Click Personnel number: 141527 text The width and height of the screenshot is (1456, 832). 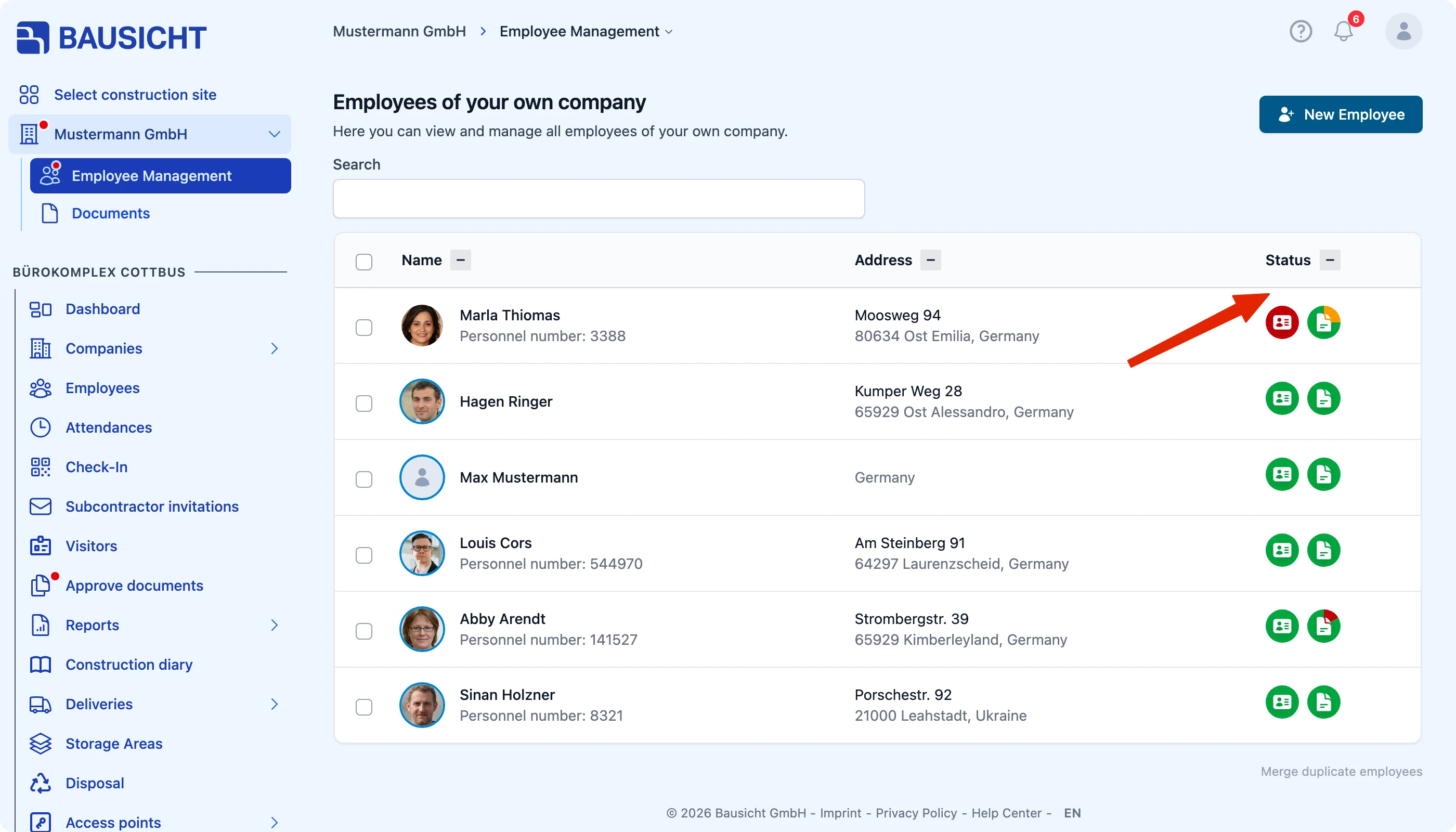[x=548, y=640]
